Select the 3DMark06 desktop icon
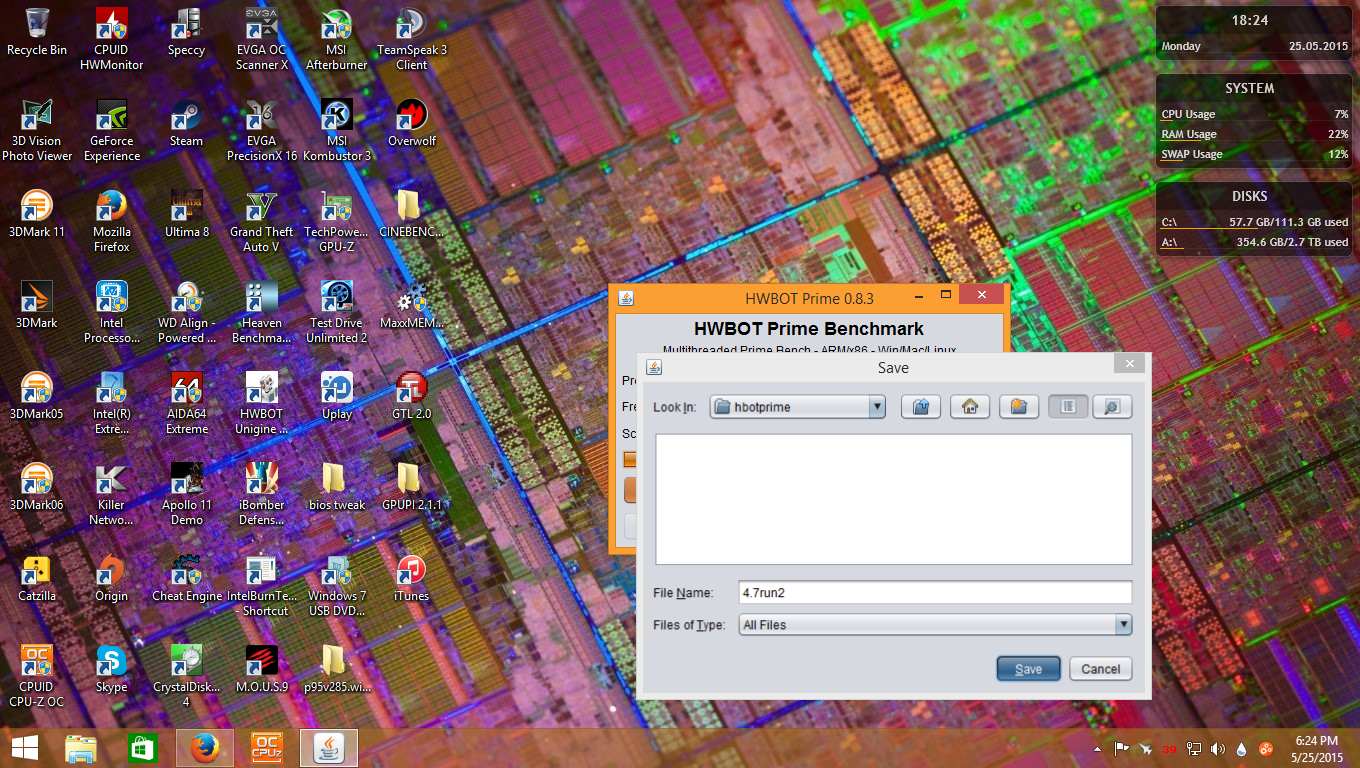1360x768 pixels. 37,487
